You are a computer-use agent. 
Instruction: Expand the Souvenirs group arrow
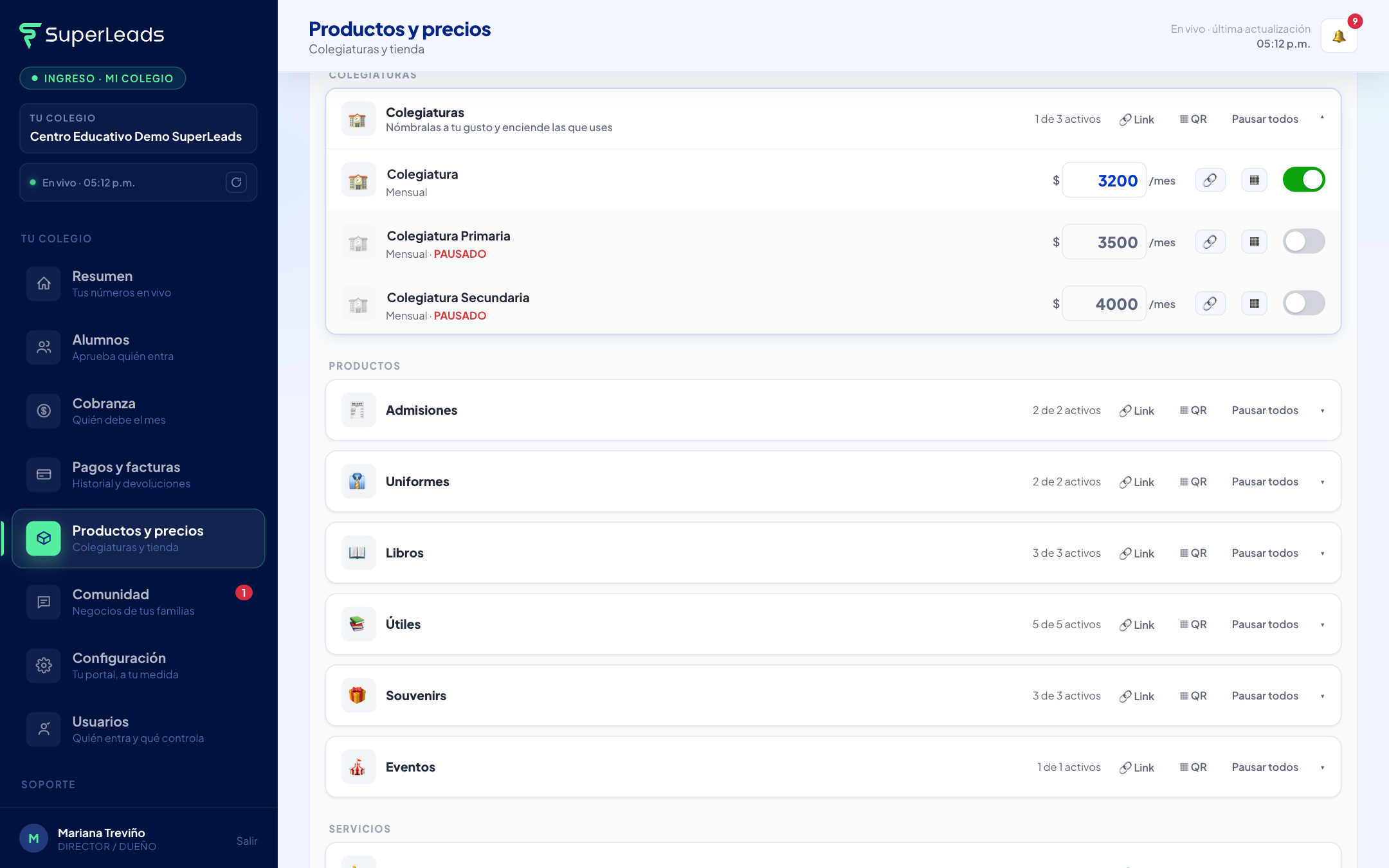[1322, 696]
